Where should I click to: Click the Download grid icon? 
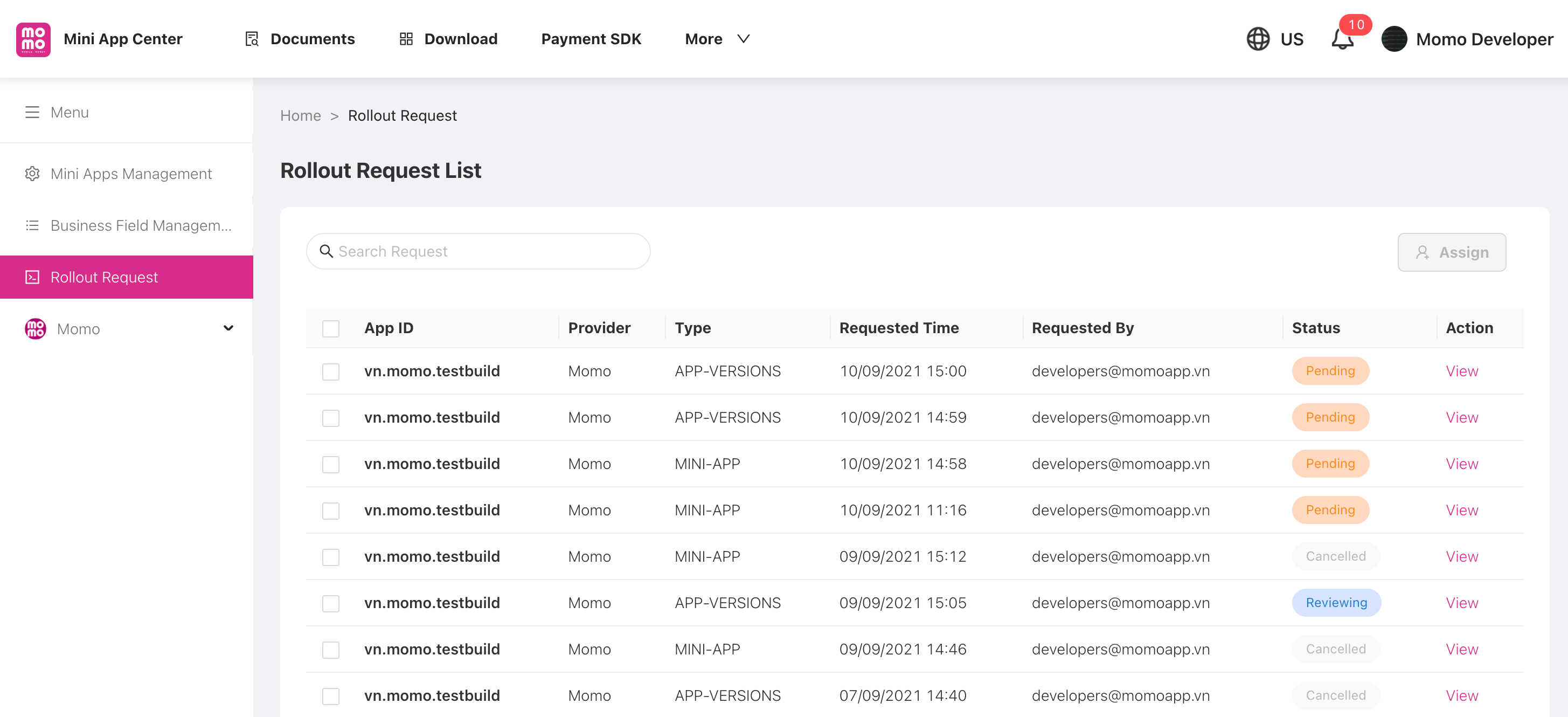point(406,39)
